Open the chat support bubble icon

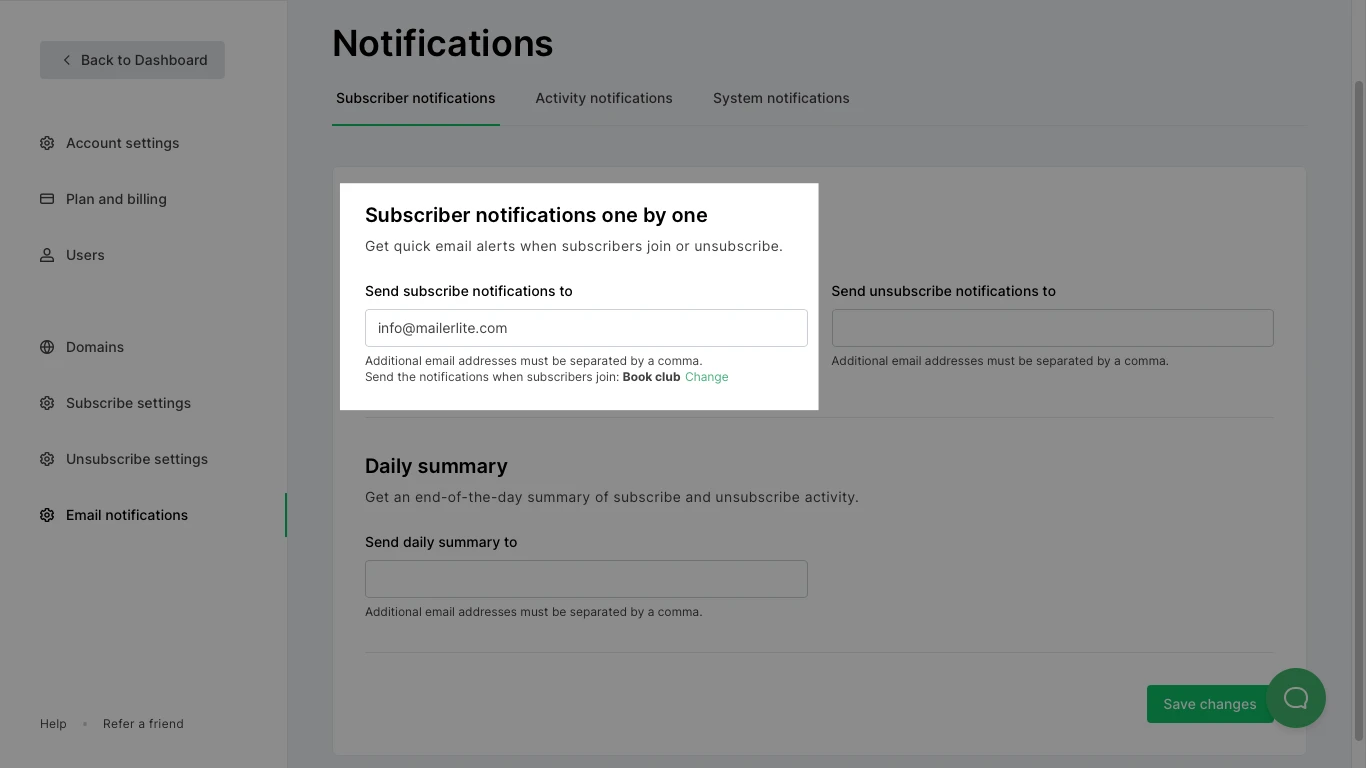(x=1296, y=698)
